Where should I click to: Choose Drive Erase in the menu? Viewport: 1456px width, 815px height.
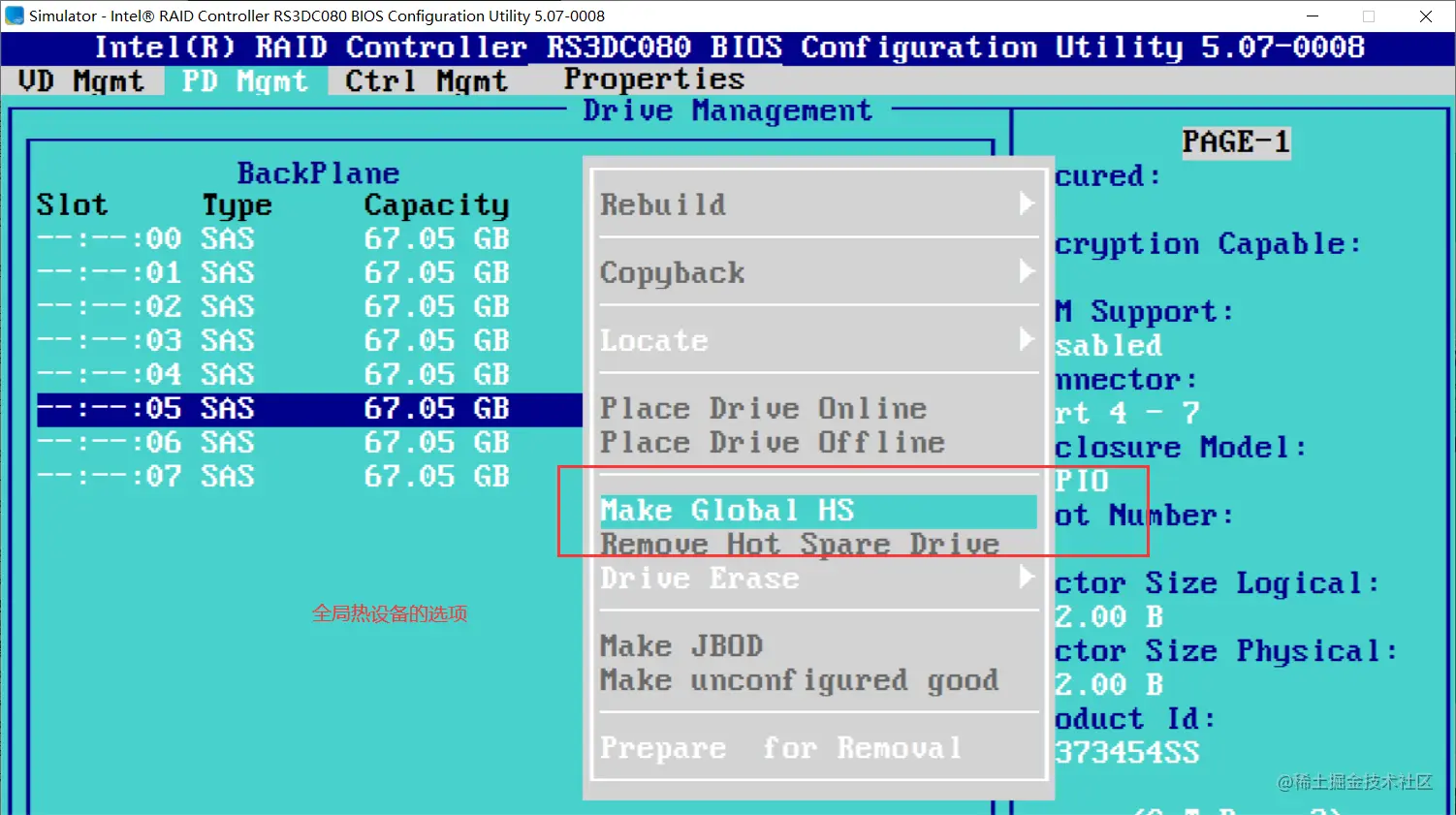pos(700,579)
